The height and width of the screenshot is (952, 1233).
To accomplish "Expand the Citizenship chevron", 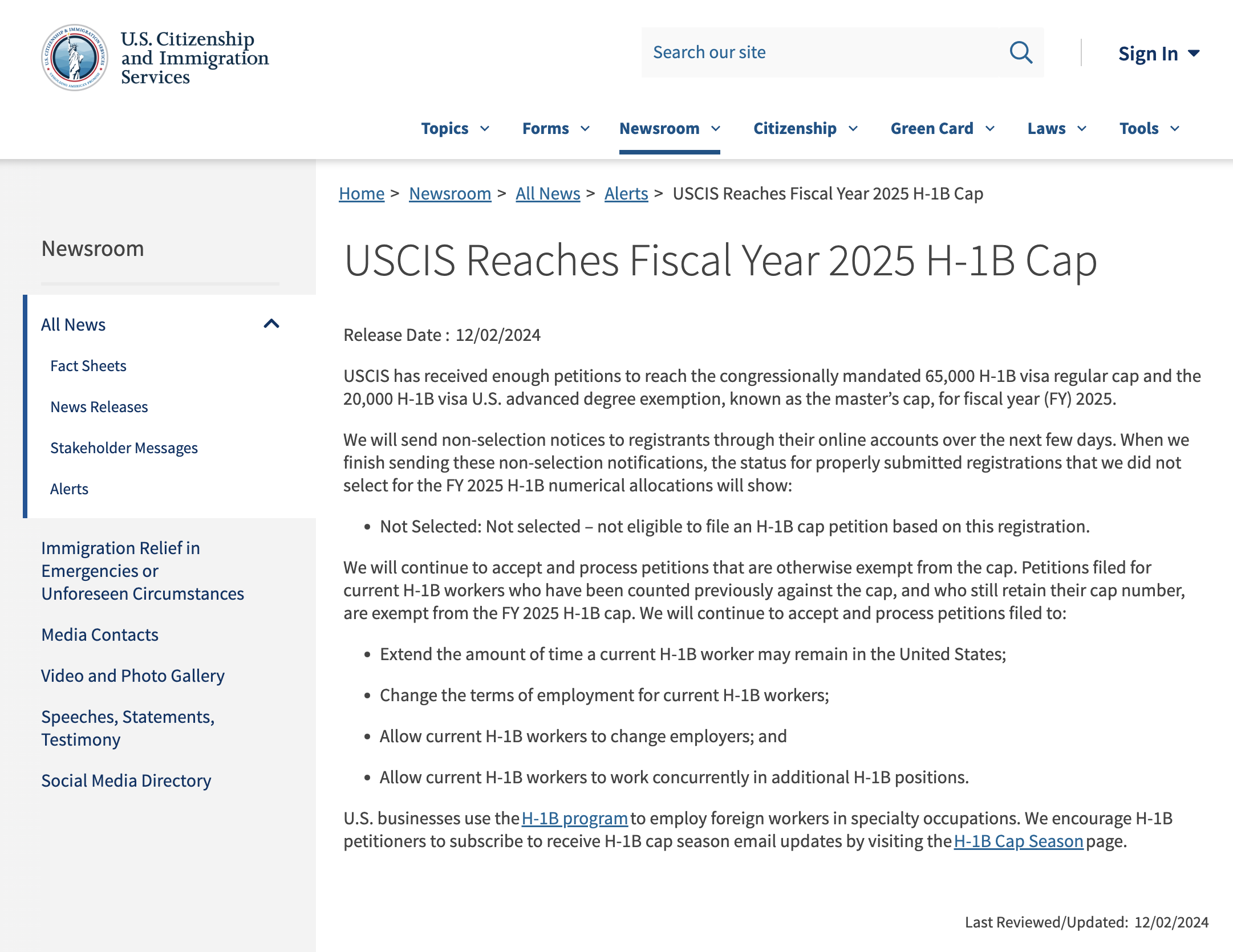I will [853, 129].
